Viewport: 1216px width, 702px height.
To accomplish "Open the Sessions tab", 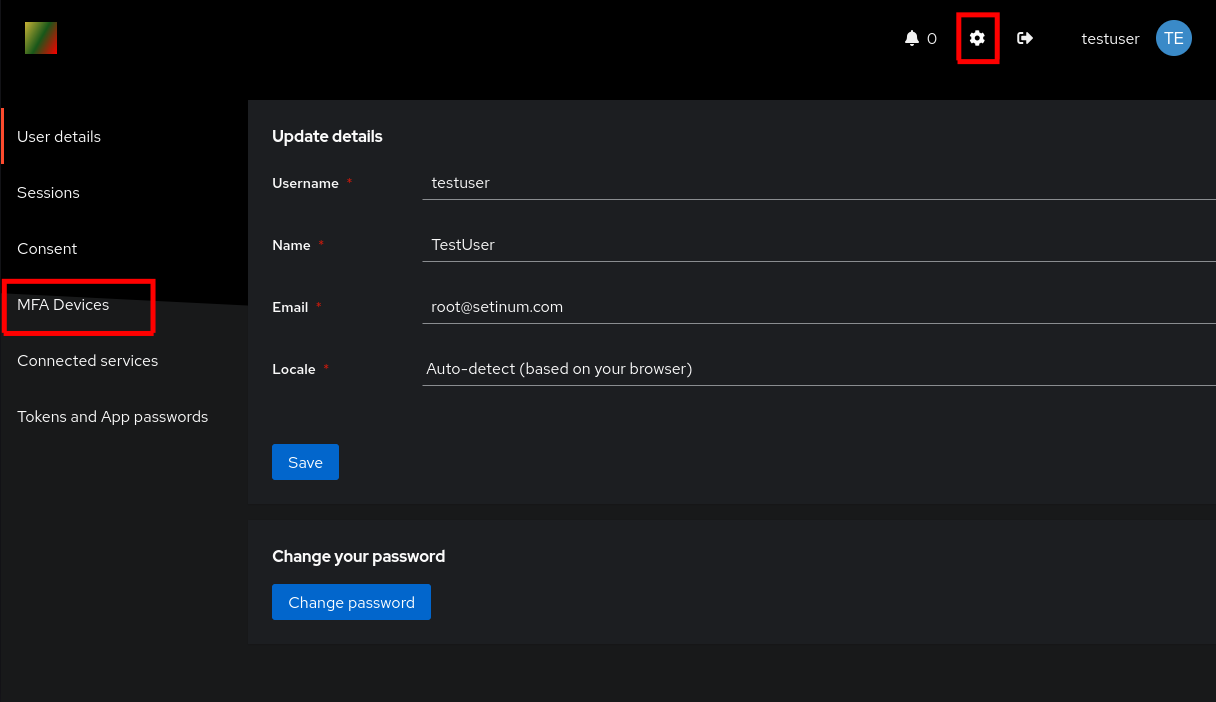I will pyautogui.click(x=48, y=193).
